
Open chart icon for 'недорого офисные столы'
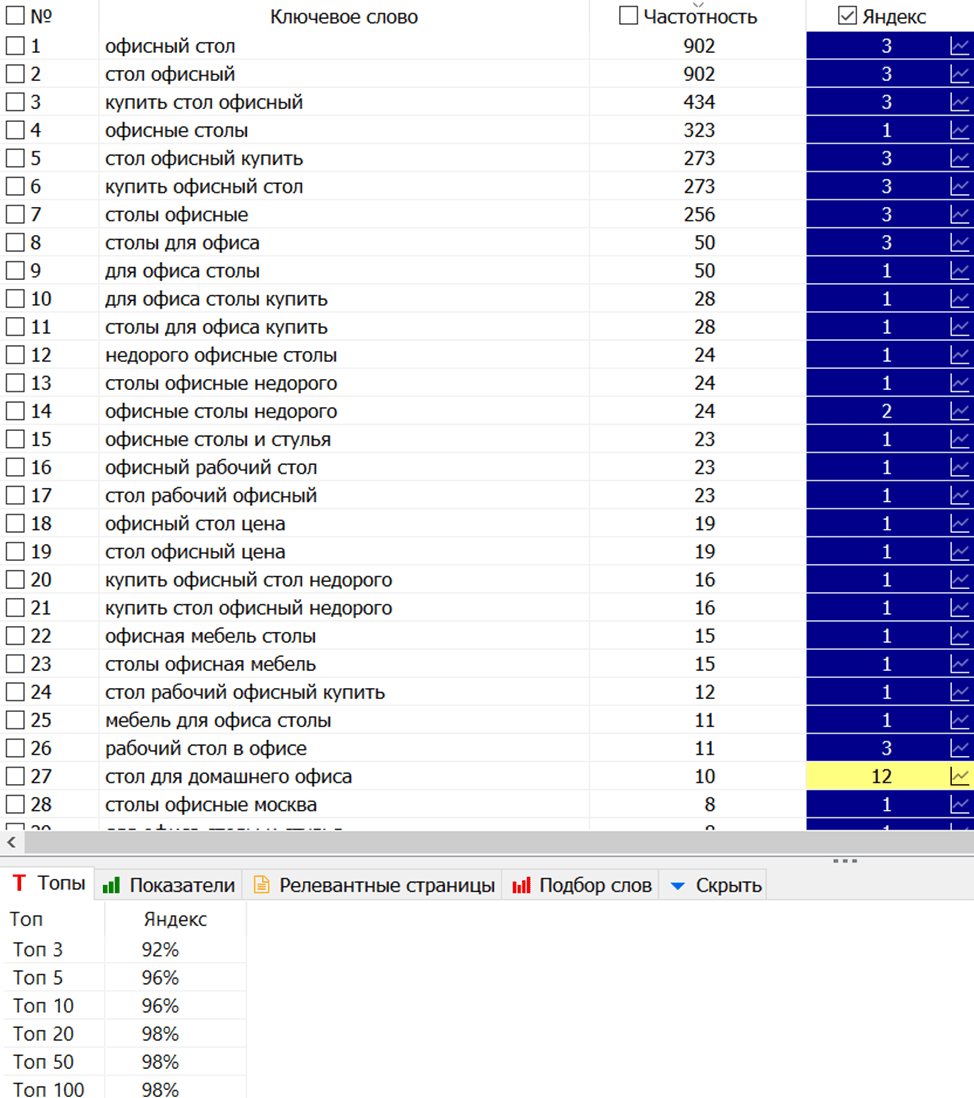[x=959, y=355]
